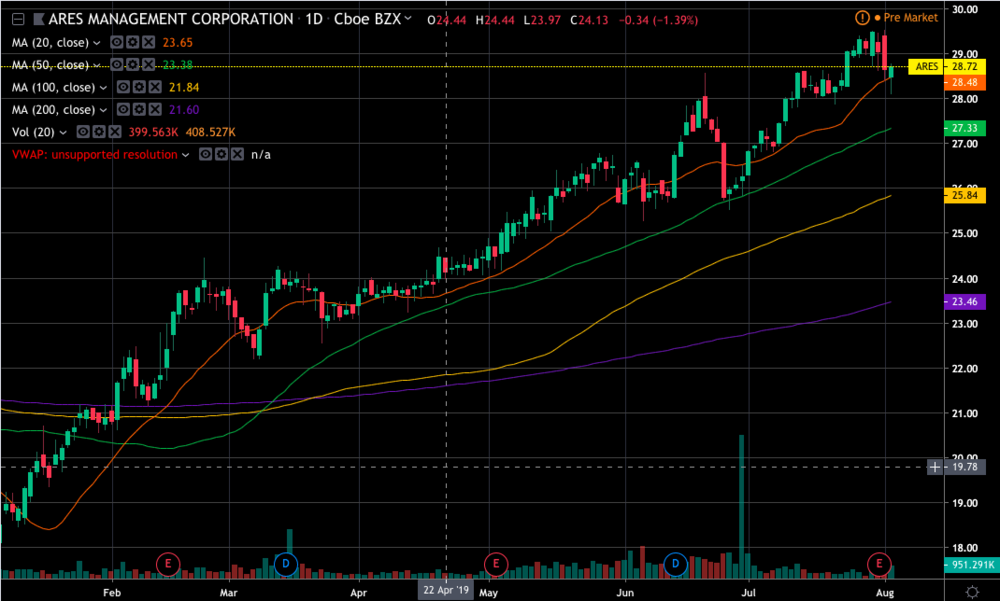Click the Pre Market warning icon
This screenshot has height=601, width=1000.
pos(863,18)
